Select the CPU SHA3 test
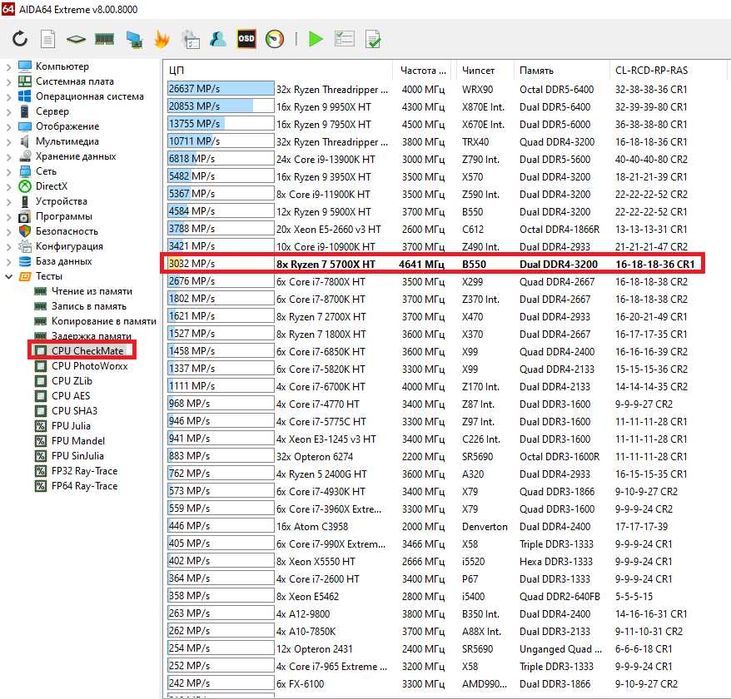 (74, 411)
